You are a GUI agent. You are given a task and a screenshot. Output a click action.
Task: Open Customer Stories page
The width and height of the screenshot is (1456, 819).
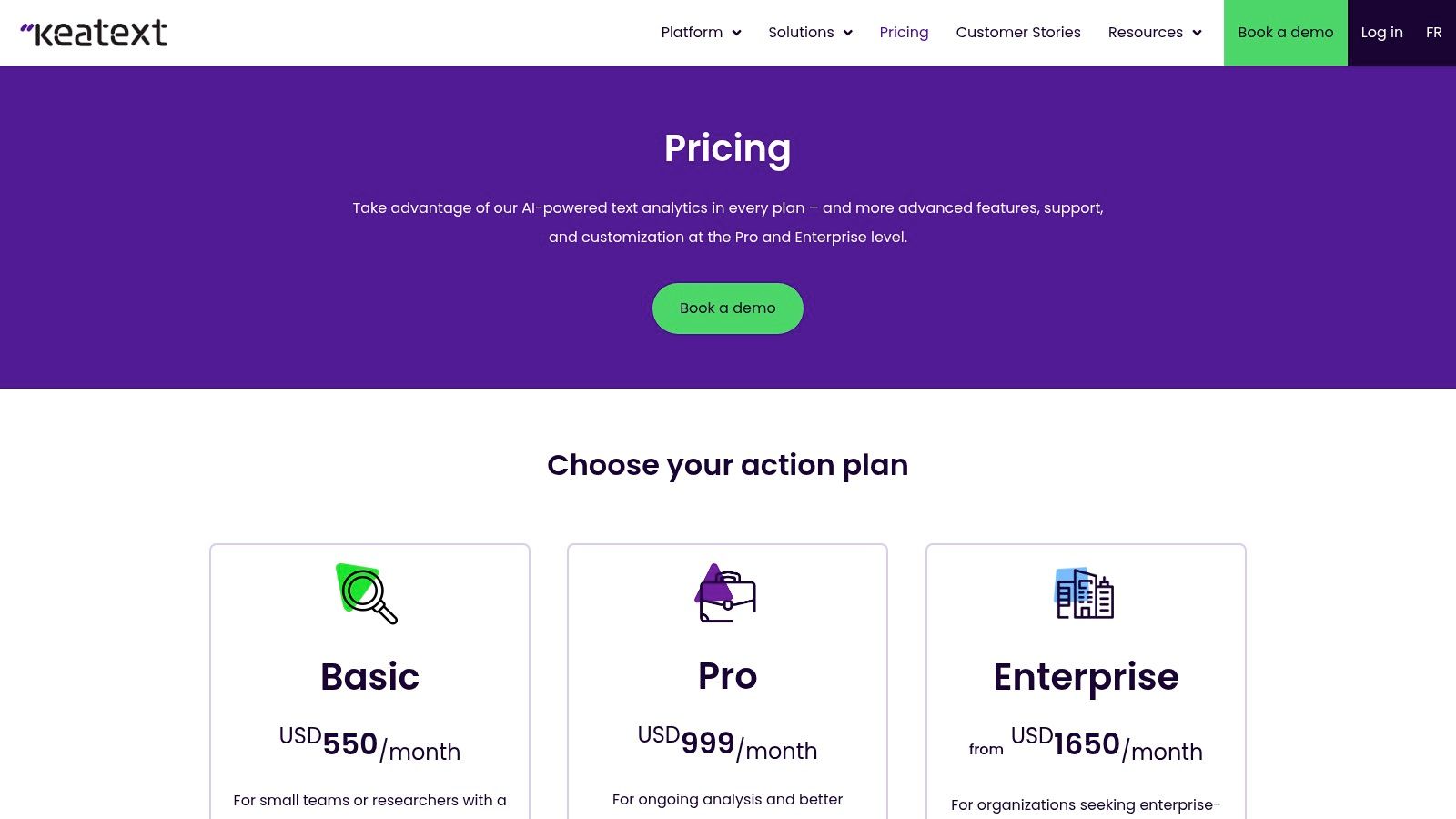click(1018, 33)
